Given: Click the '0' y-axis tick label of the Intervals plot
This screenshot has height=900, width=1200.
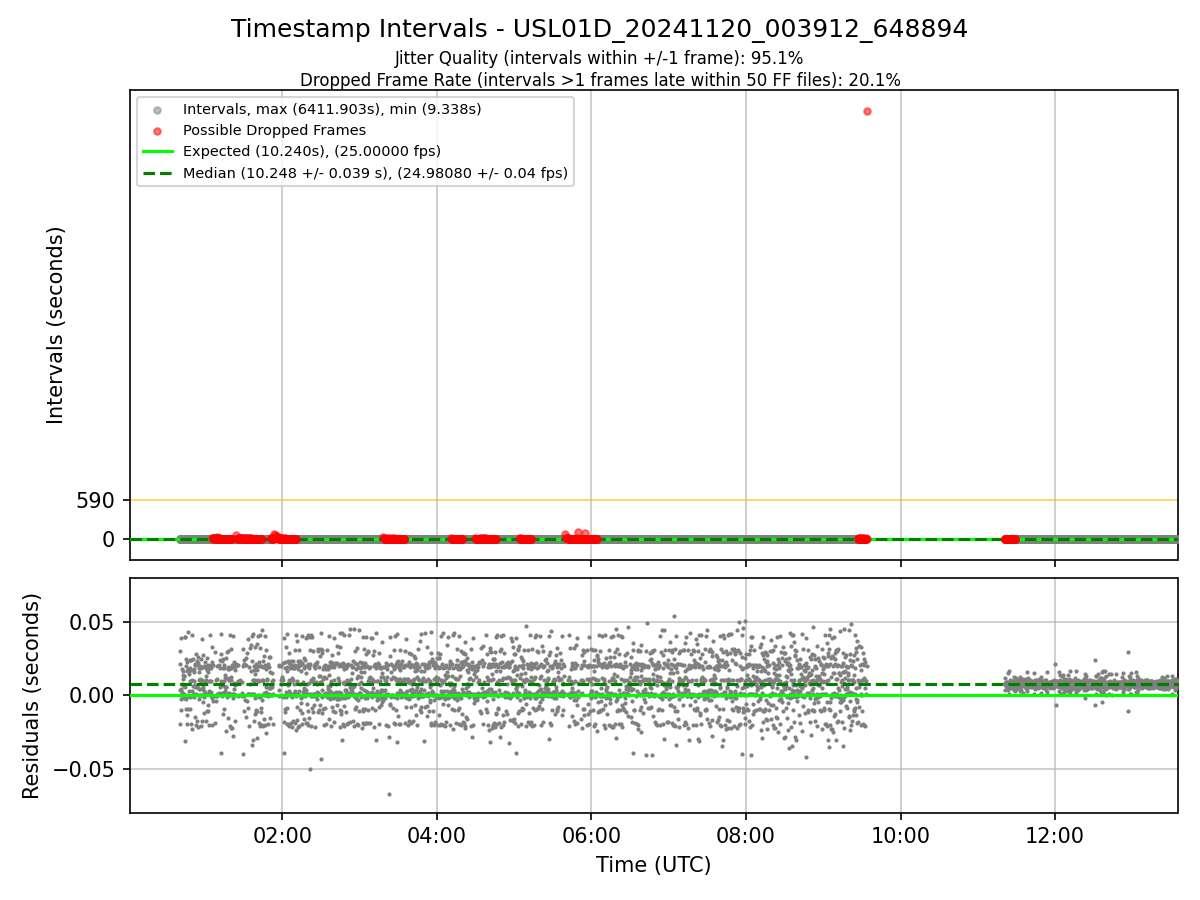Looking at the screenshot, I should (108, 540).
